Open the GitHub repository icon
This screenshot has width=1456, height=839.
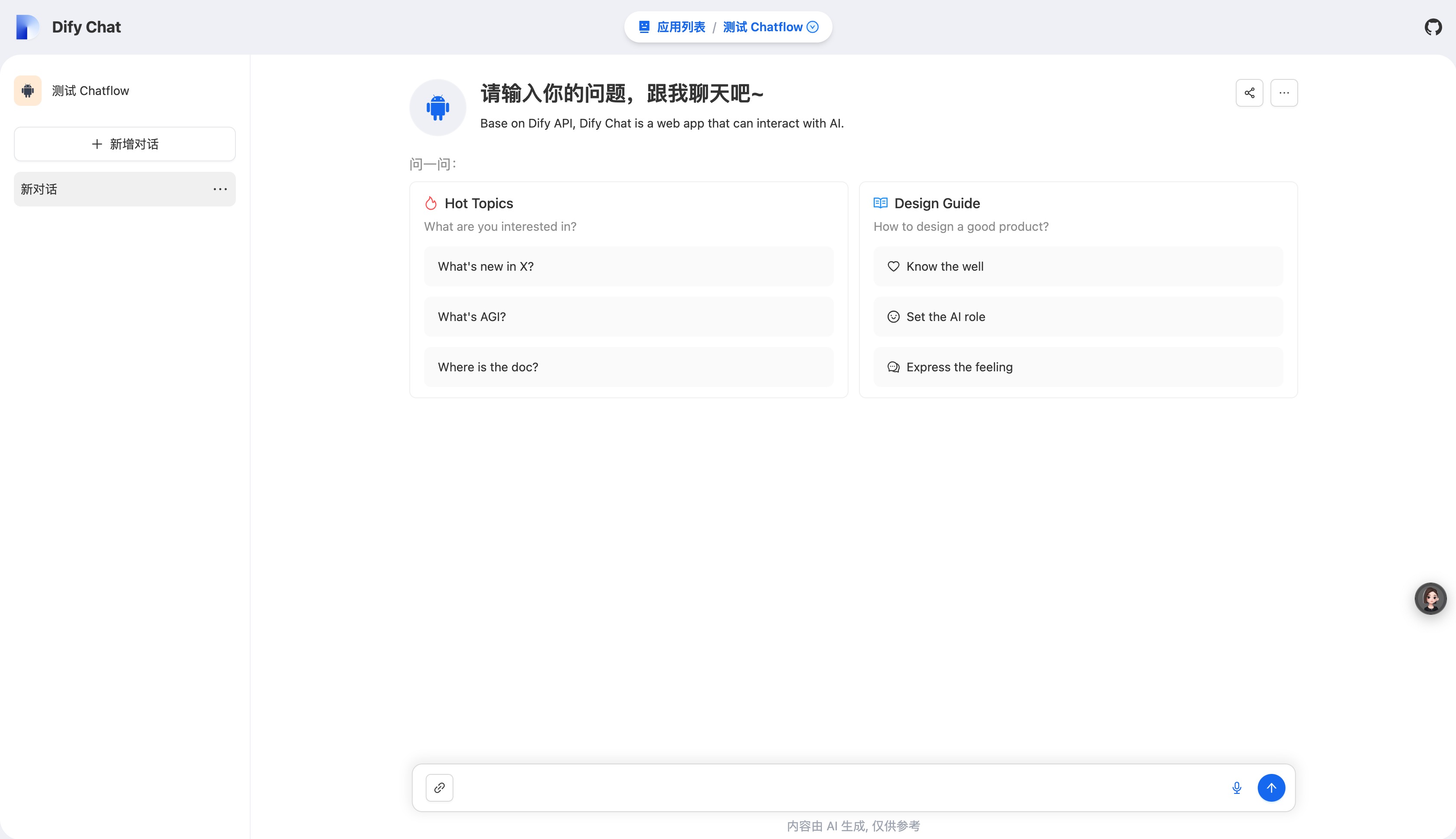click(x=1433, y=26)
